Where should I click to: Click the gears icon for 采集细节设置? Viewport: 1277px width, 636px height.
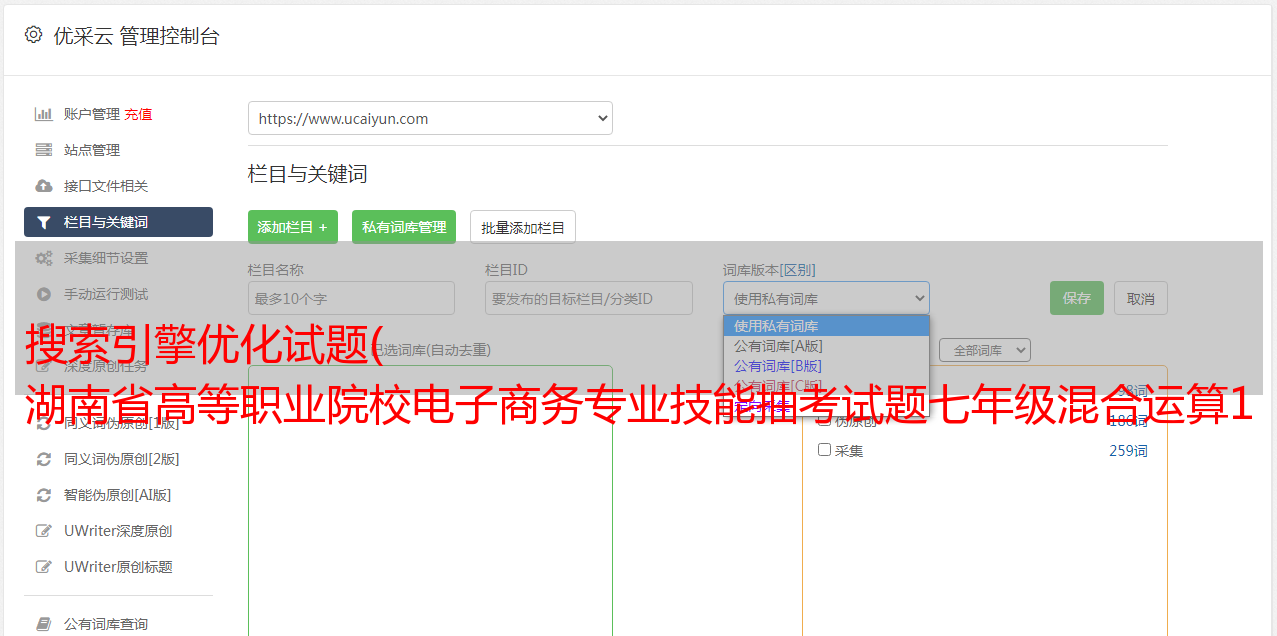[43, 258]
